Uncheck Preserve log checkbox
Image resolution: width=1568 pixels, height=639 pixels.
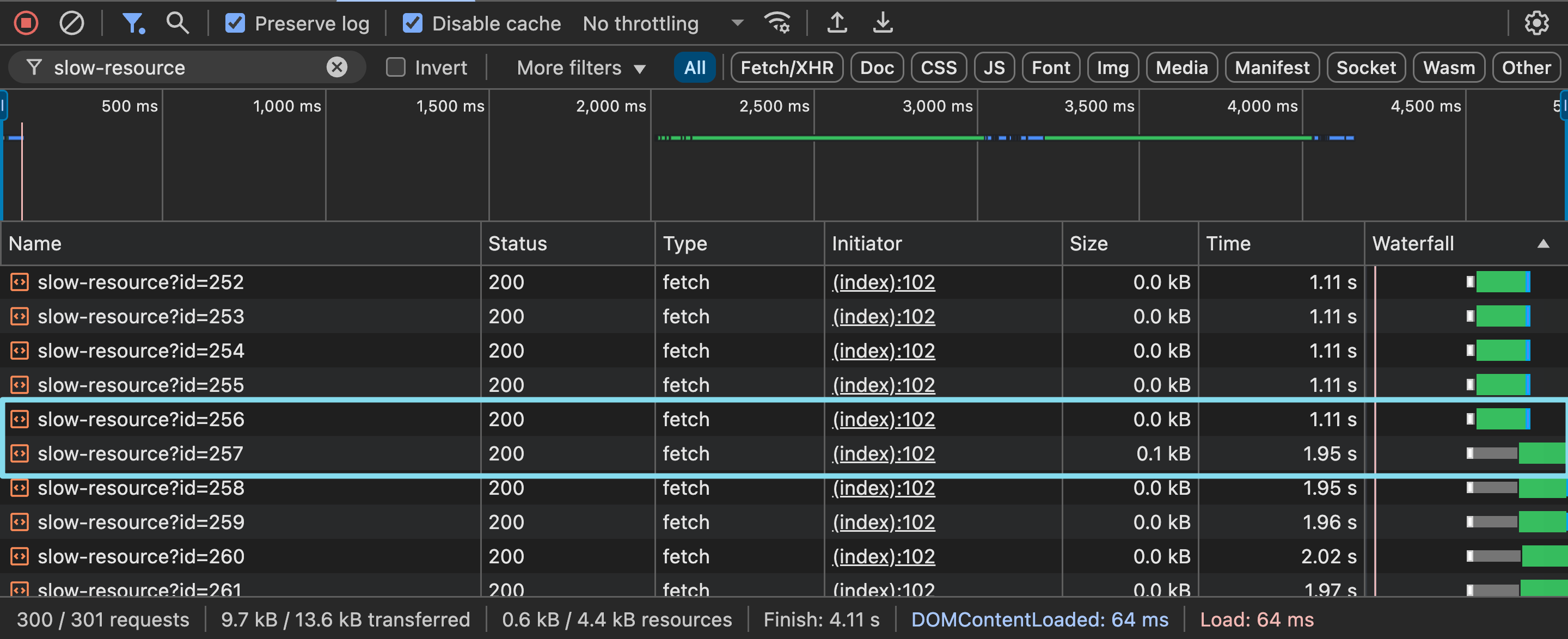(235, 23)
